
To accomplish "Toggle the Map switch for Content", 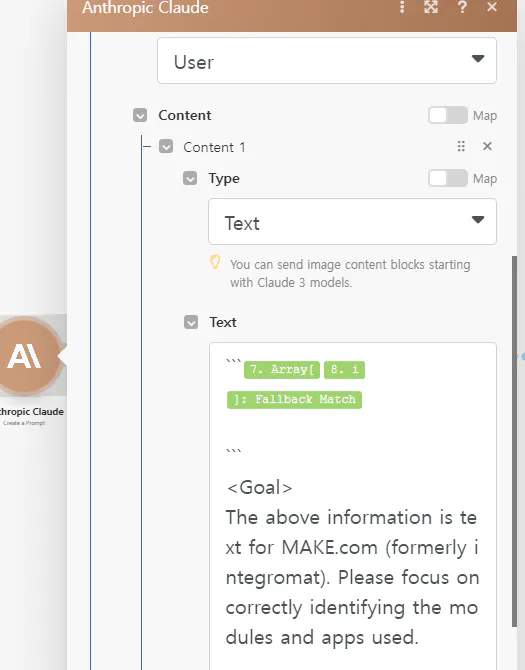I will point(448,115).
